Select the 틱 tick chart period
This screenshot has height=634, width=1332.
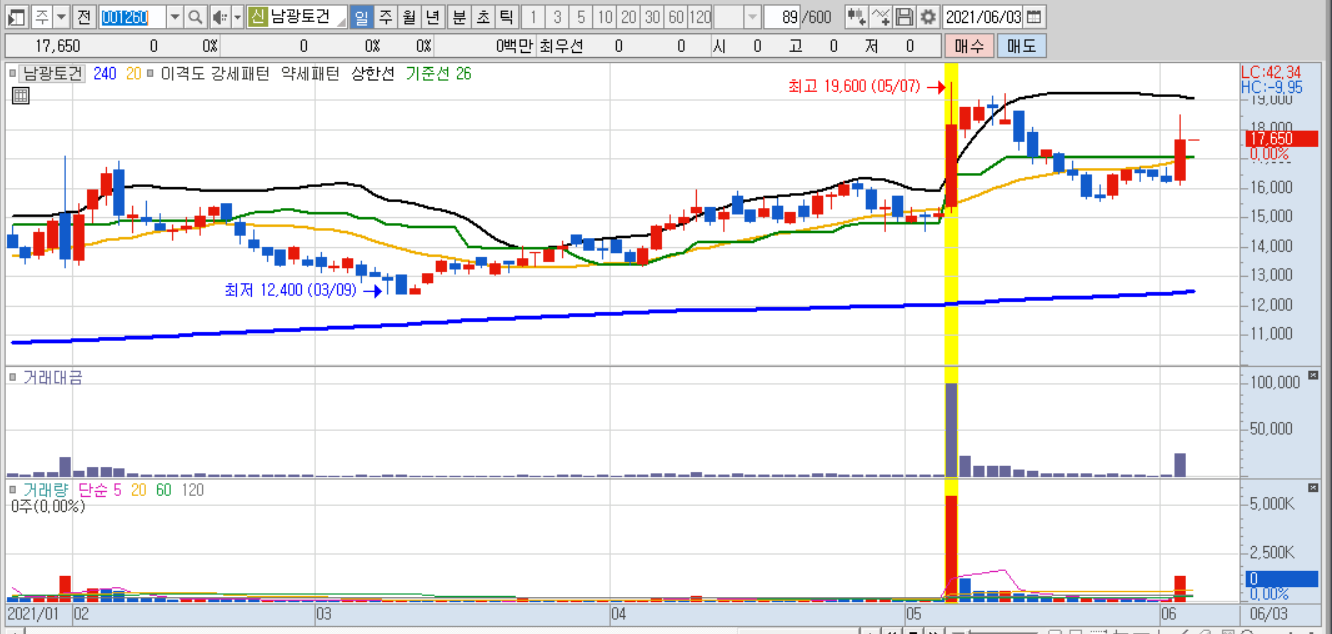[x=506, y=17]
